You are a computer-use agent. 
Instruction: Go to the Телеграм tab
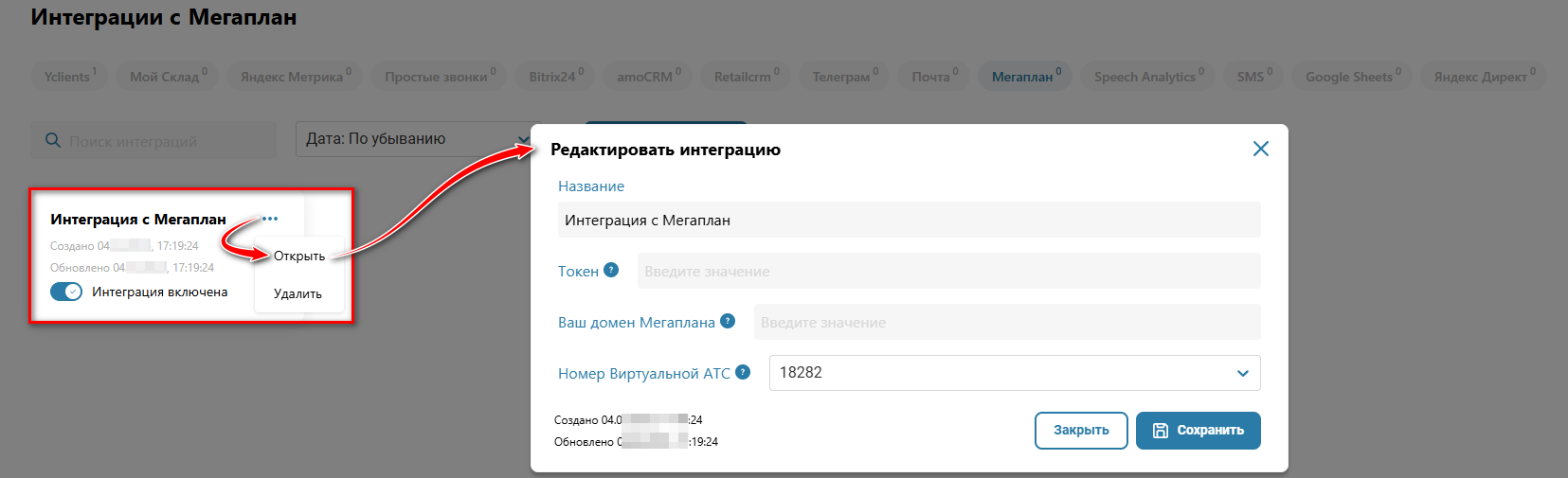[x=844, y=77]
